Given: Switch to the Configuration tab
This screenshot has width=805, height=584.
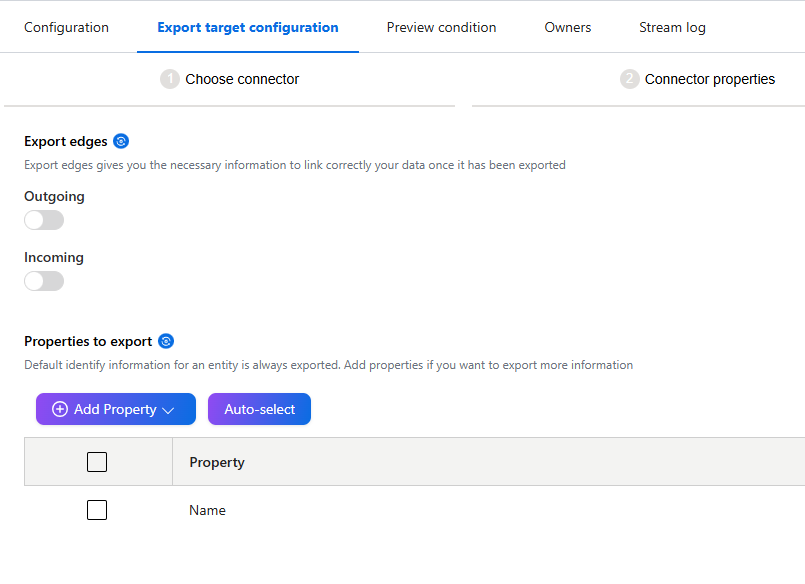Looking at the screenshot, I should (66, 27).
